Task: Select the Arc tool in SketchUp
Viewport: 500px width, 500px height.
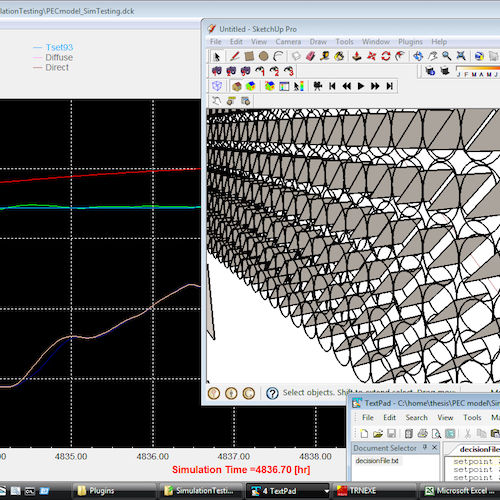Action: (x=278, y=56)
